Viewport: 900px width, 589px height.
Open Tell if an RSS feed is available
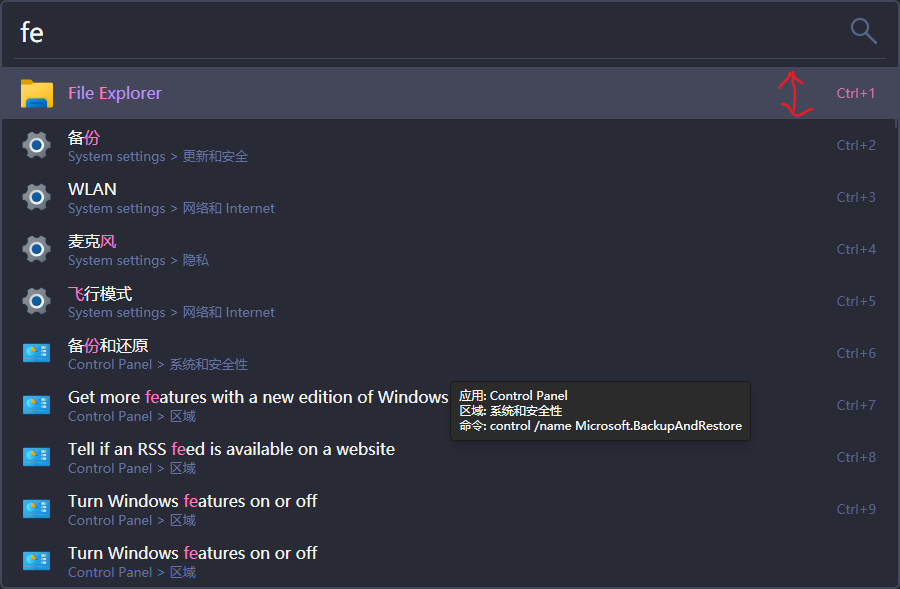coord(448,457)
